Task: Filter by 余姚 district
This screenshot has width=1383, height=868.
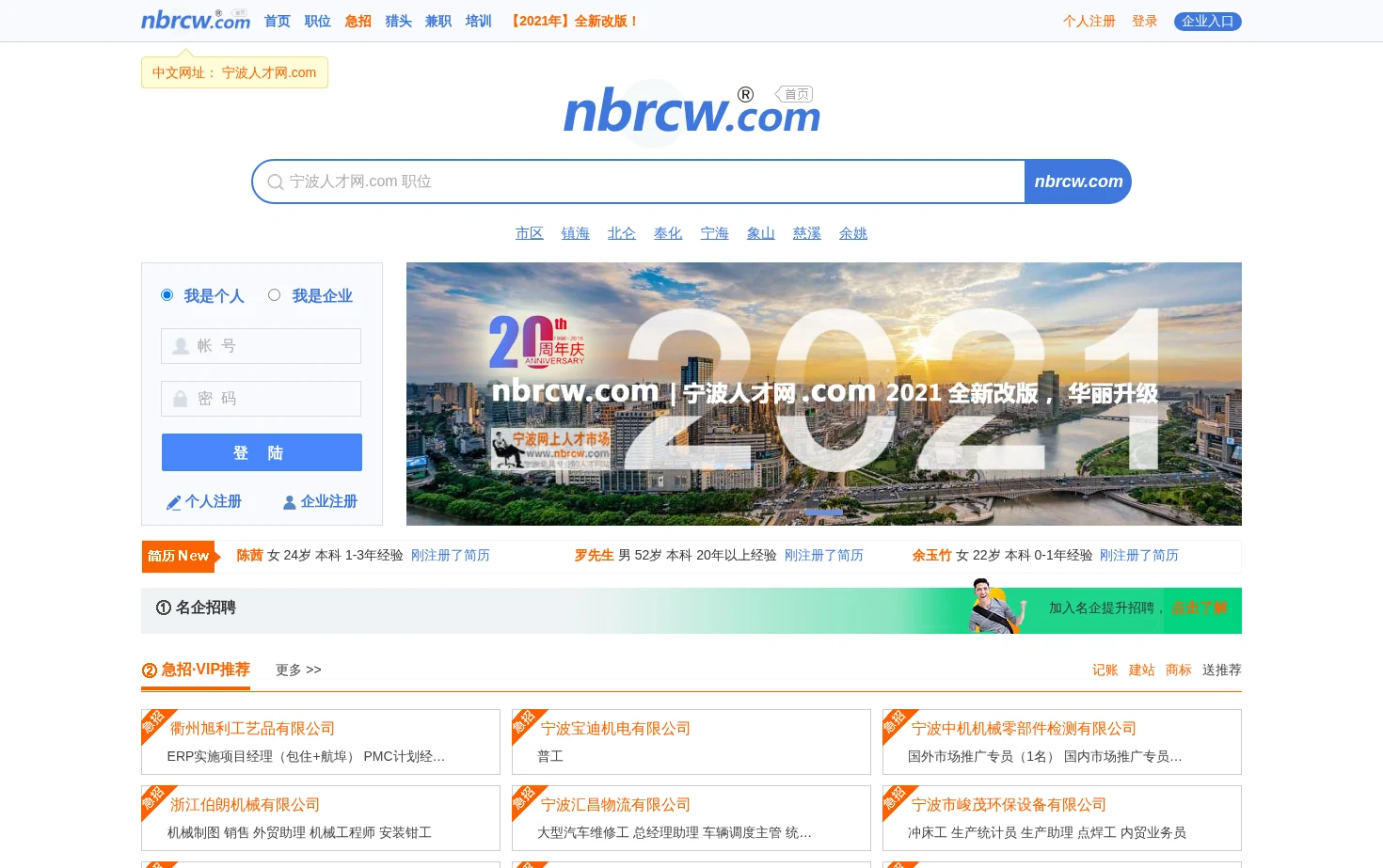Action: [853, 233]
